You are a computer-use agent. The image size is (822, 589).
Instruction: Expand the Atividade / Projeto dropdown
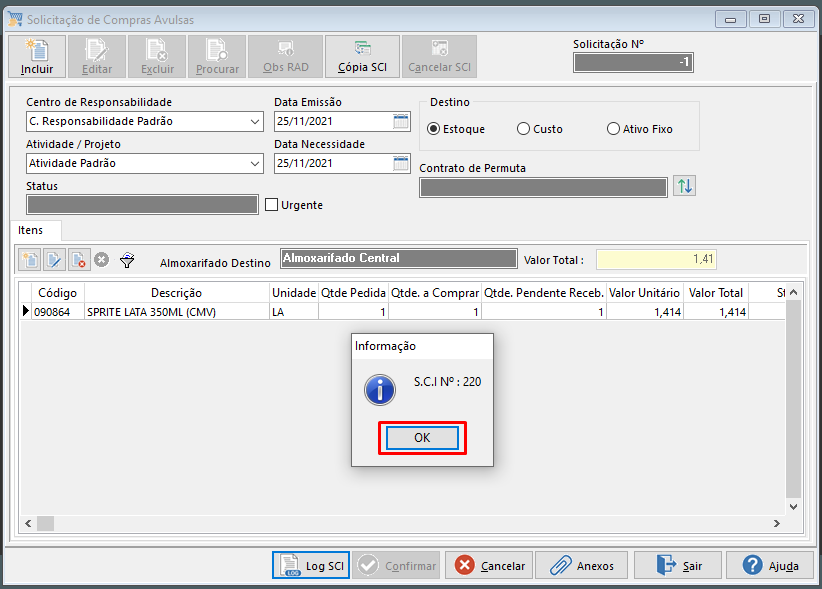(255, 163)
